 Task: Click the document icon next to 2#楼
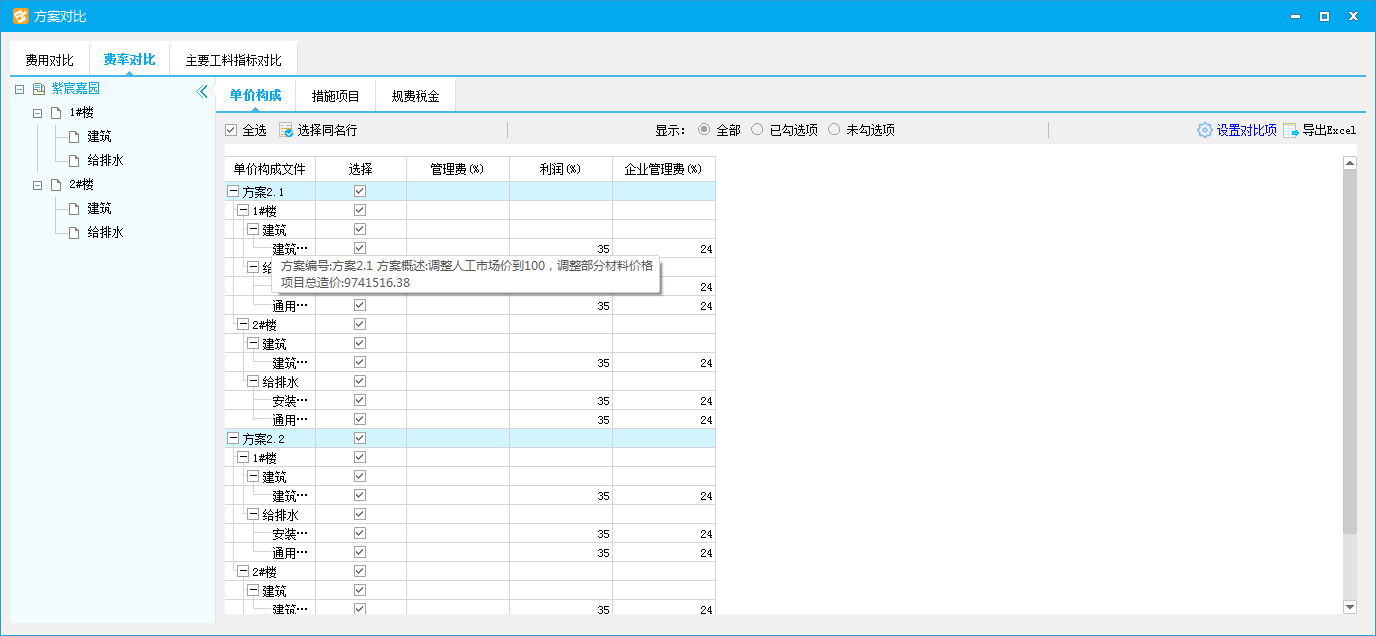coord(56,185)
